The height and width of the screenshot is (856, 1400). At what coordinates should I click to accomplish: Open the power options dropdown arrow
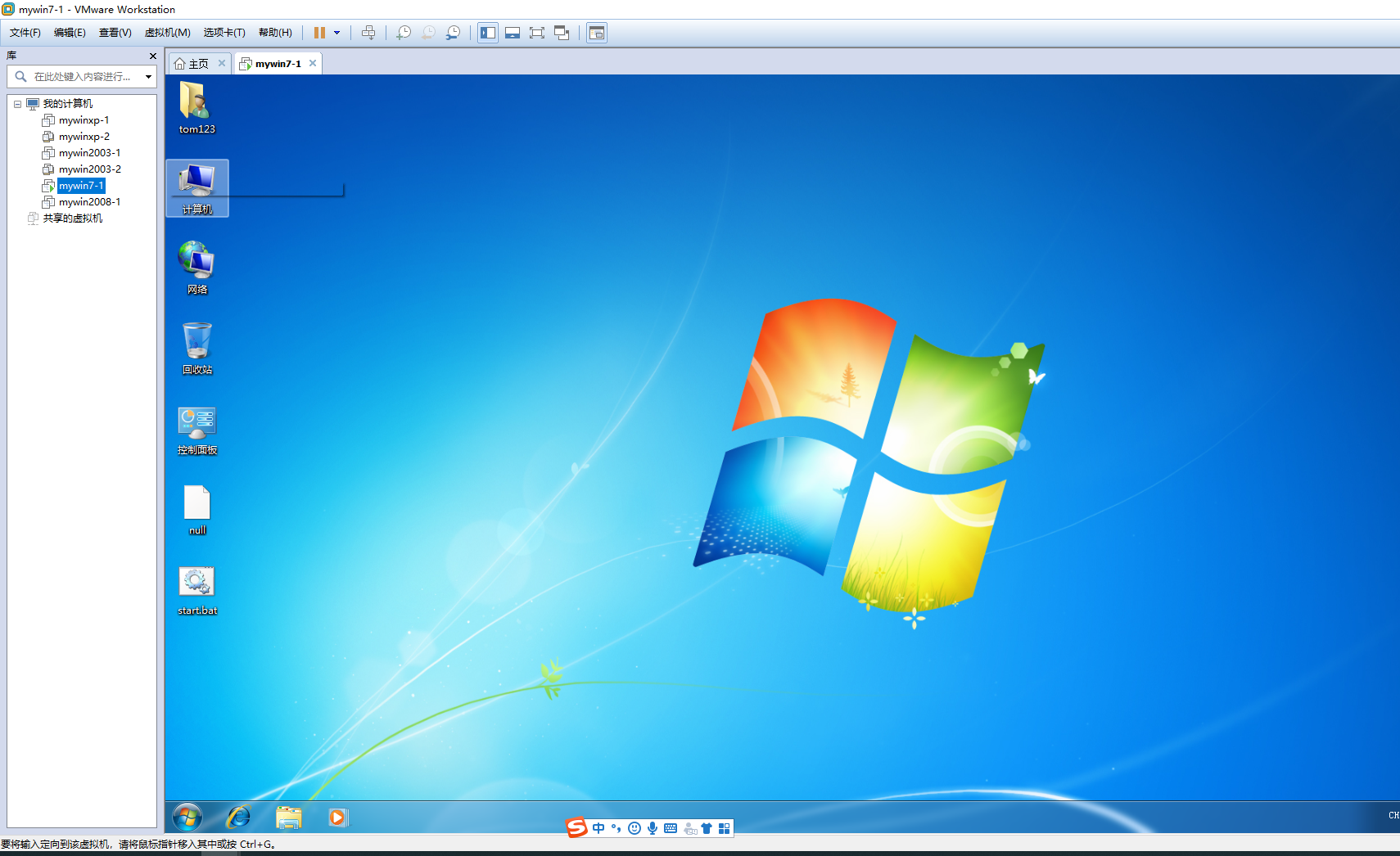point(336,33)
